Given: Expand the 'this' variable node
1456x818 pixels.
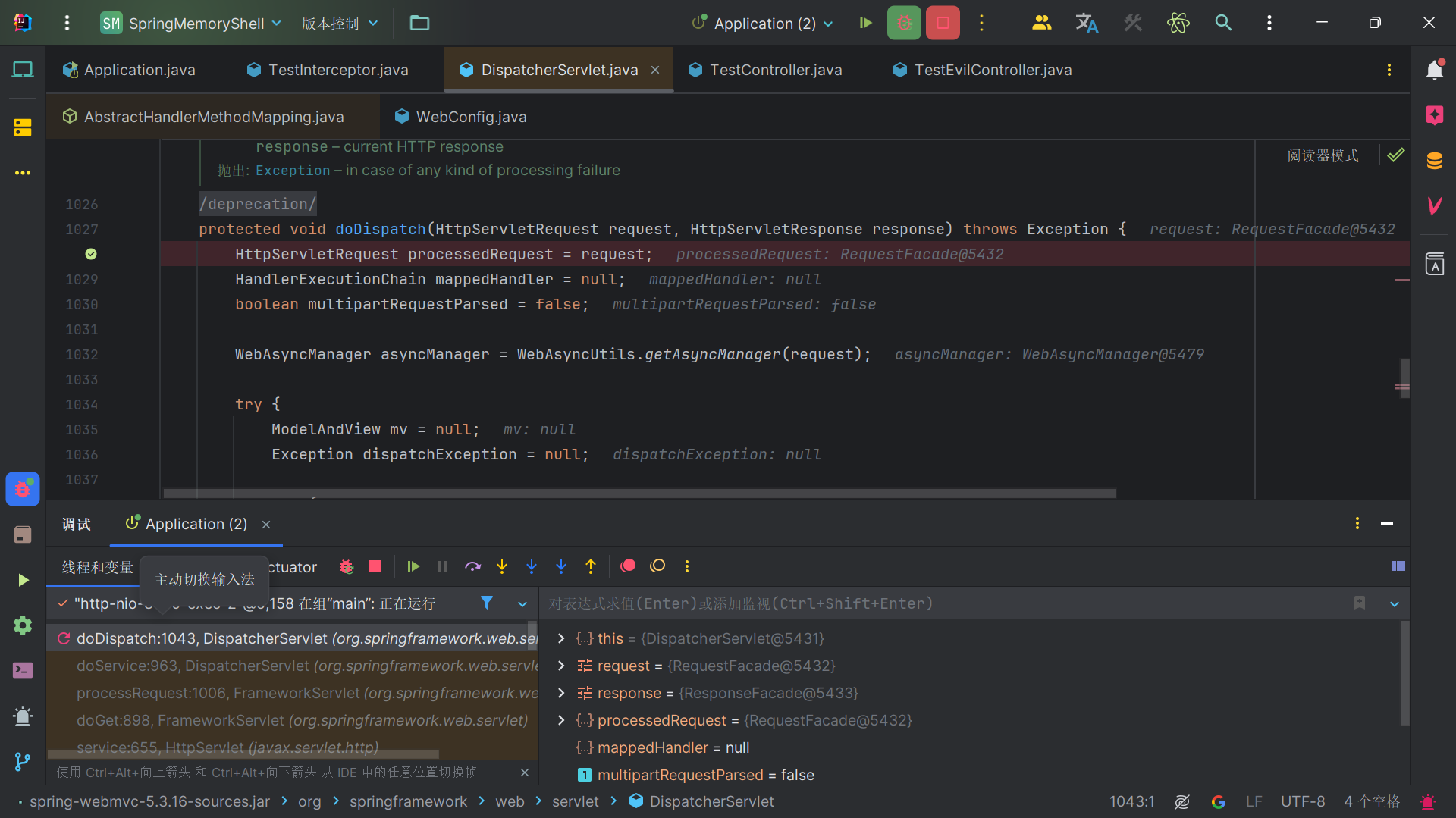Looking at the screenshot, I should pos(561,638).
